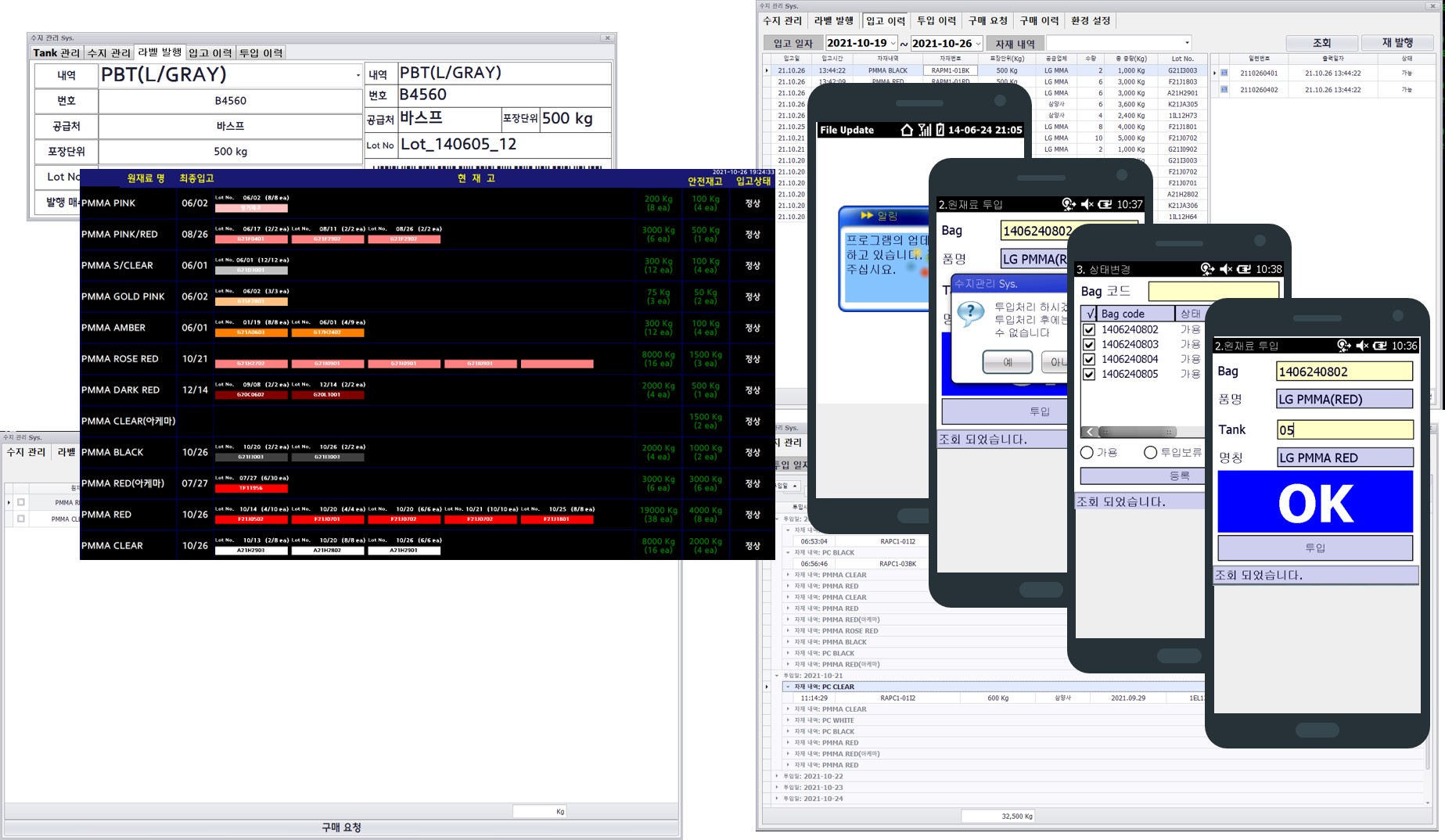Click the question mark dialog icon
This screenshot has height=840, width=1445.
pos(971,314)
